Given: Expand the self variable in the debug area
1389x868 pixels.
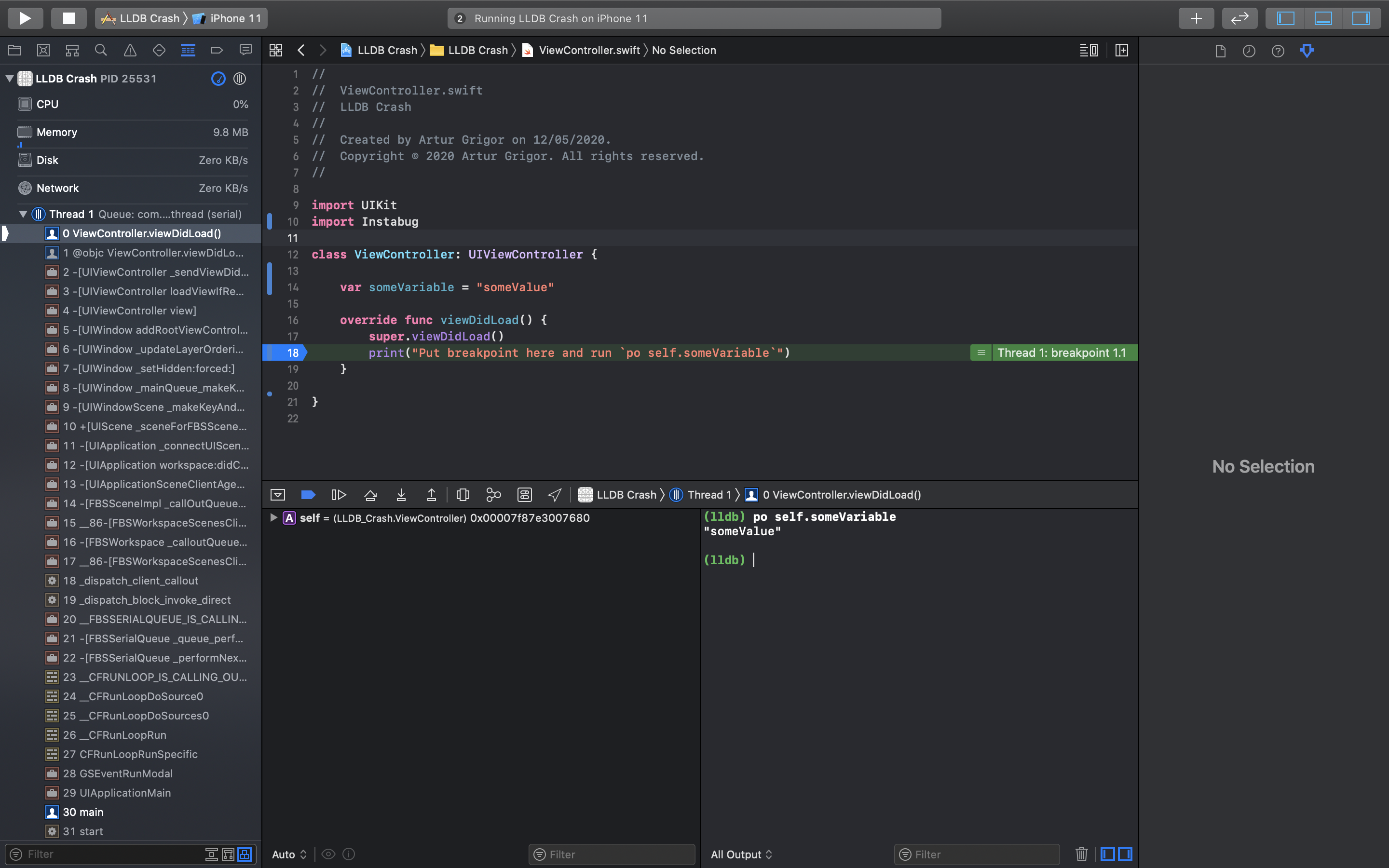Looking at the screenshot, I should point(274,517).
